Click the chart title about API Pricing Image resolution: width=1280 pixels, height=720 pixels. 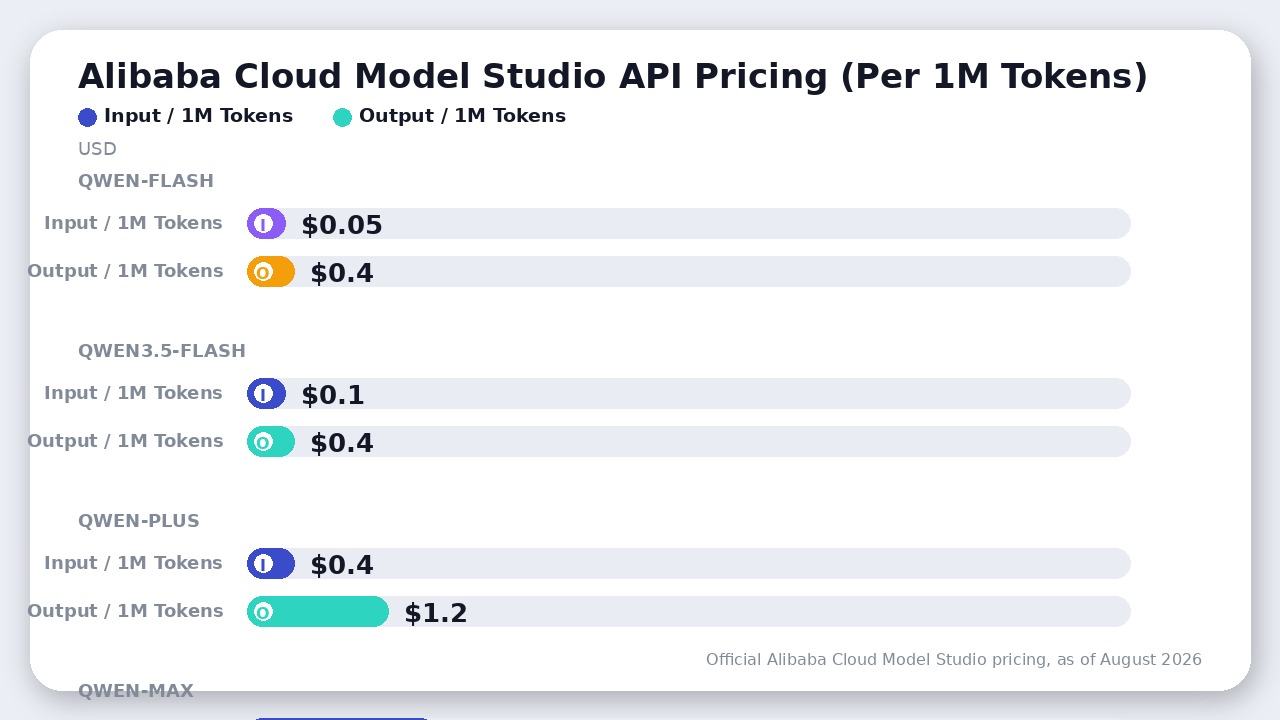pos(613,76)
